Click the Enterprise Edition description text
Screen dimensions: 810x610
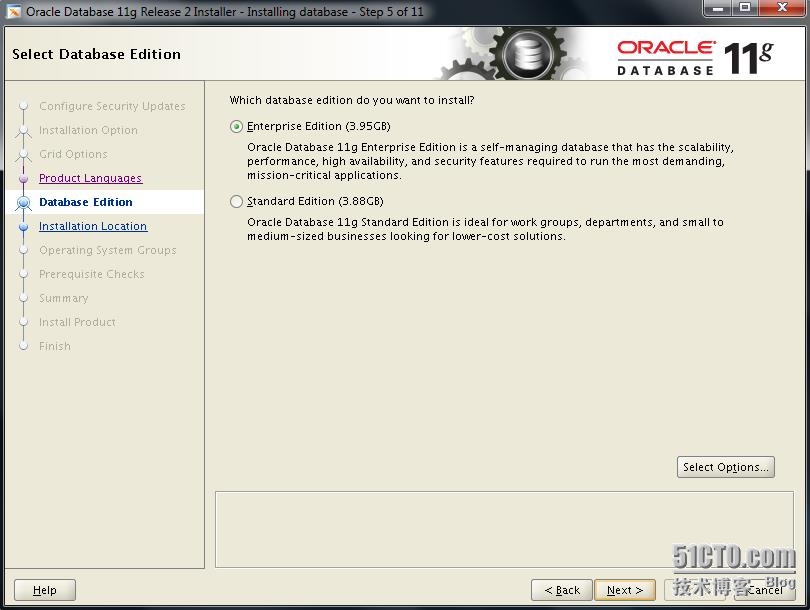tap(490, 161)
